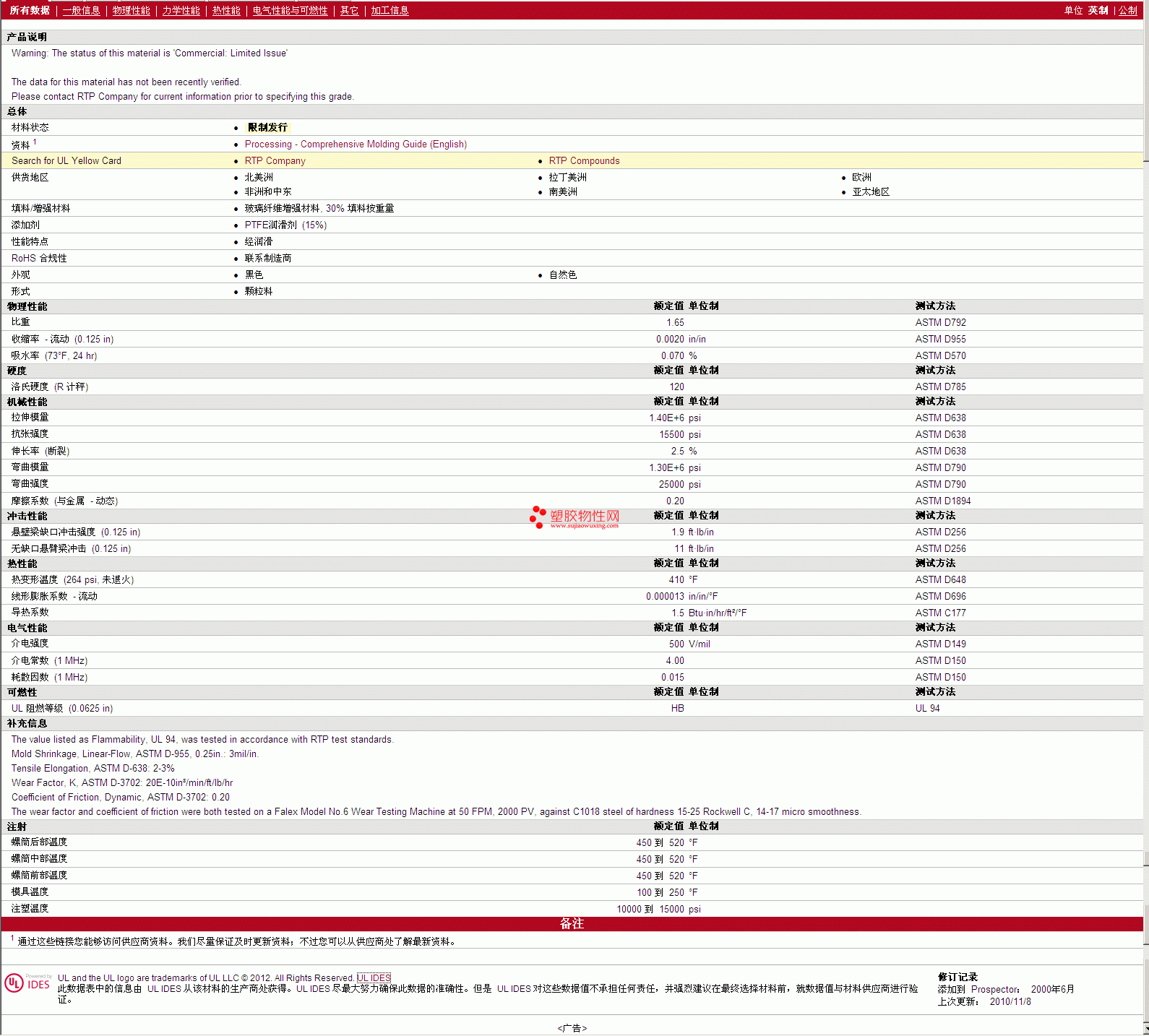Click footnote 1 superscript next to 资料
Screen dimensions: 1149x1036
35,142
